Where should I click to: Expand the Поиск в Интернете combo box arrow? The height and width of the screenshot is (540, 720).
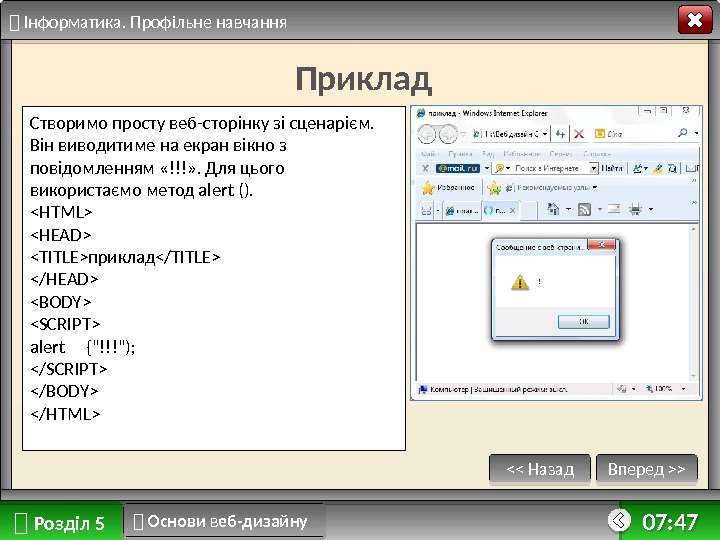click(x=594, y=169)
